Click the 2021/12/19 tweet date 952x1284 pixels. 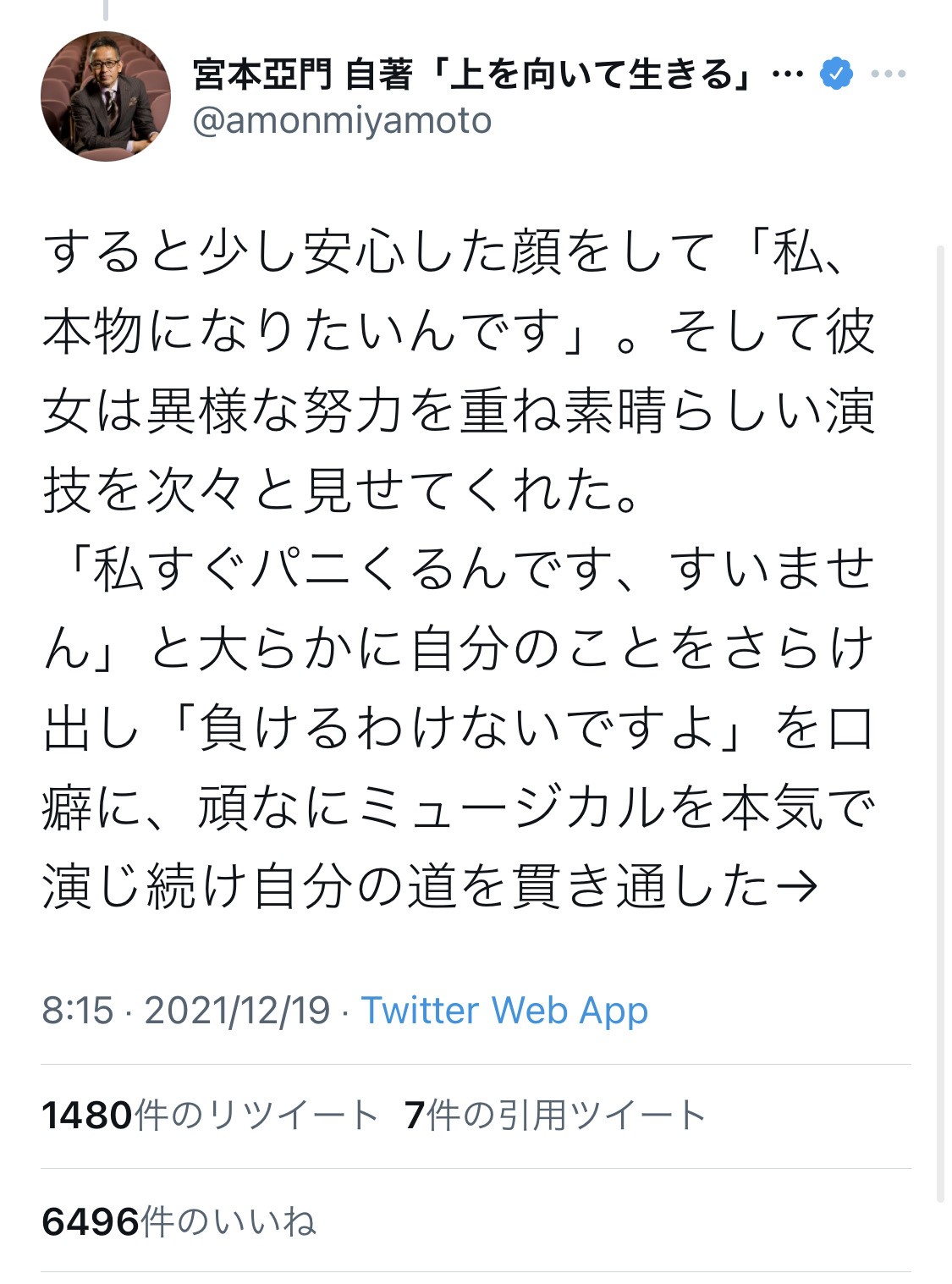[237, 1010]
